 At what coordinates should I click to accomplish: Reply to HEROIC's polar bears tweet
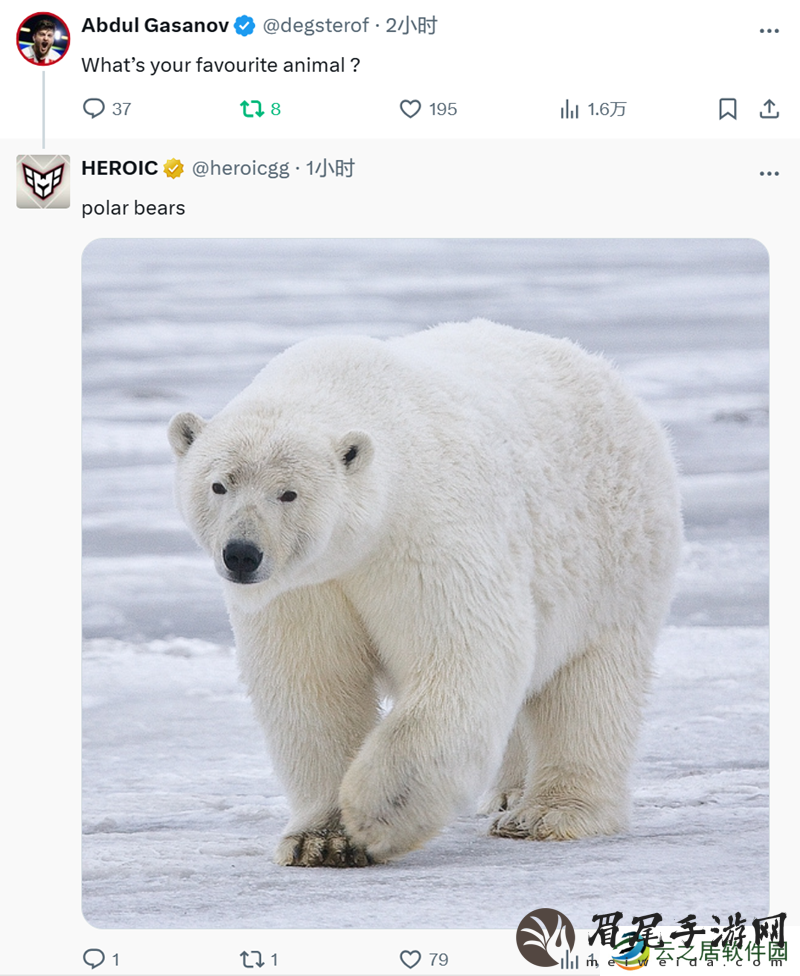(101, 959)
